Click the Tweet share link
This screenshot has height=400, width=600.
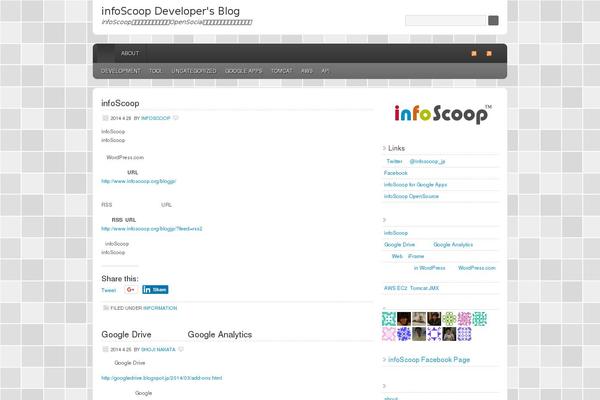(108, 290)
